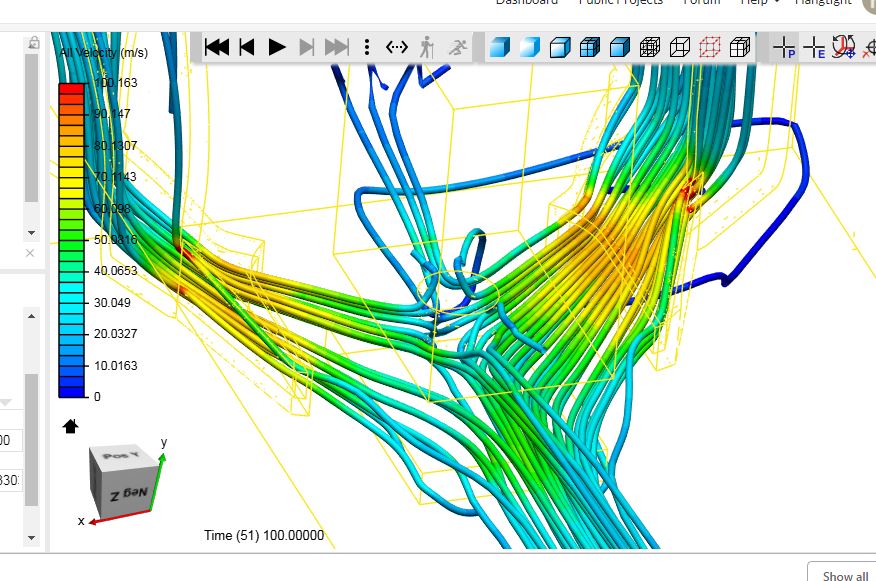Click the left panel input field showing 830
Image resolution: width=876 pixels, height=581 pixels.
click(11, 480)
